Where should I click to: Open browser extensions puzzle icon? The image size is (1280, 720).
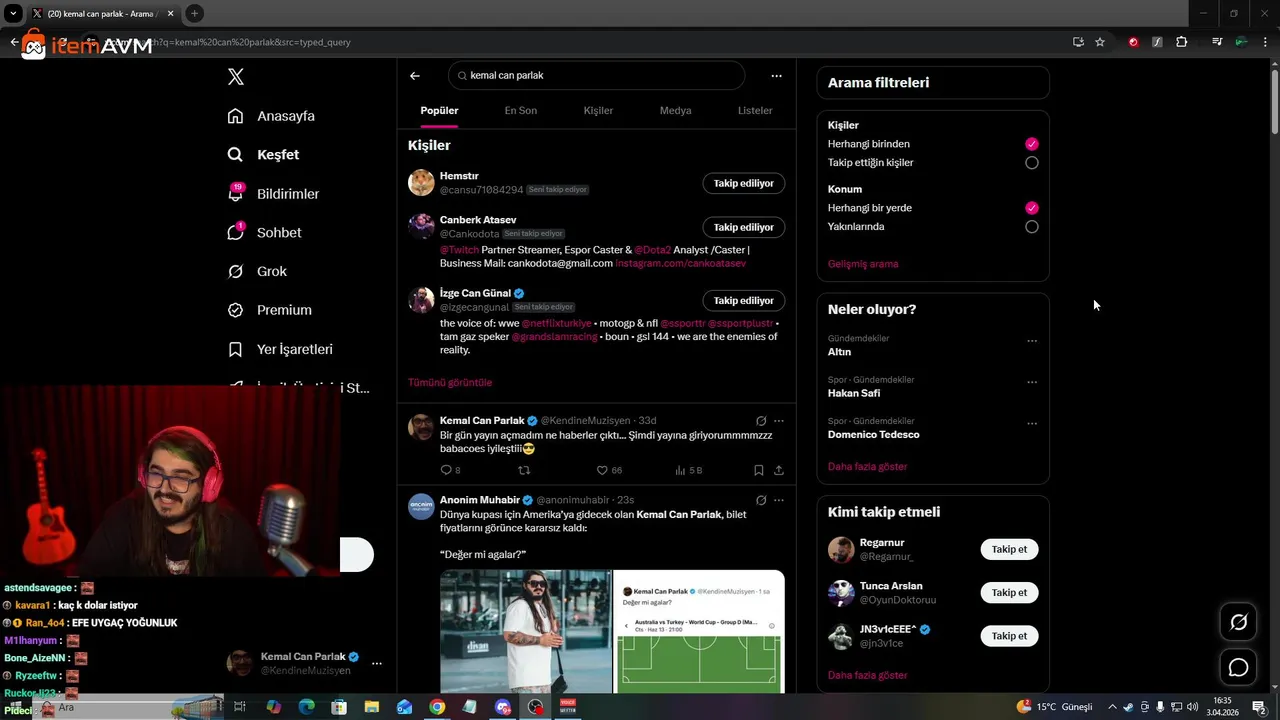click(1182, 42)
